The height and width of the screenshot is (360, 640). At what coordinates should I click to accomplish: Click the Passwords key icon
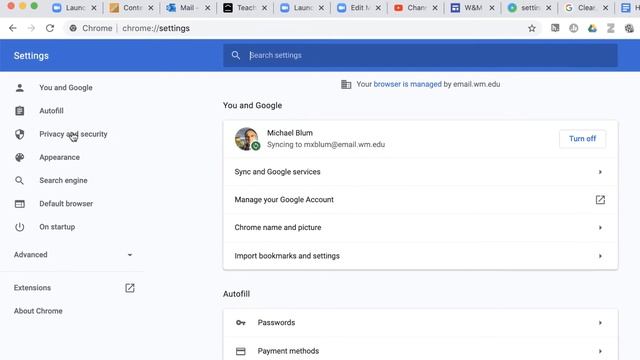click(x=241, y=322)
